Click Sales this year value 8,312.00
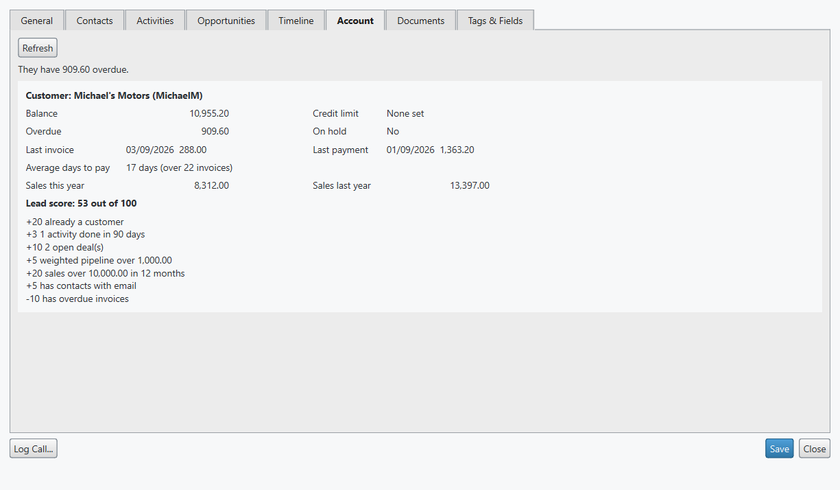This screenshot has height=490, width=840. click(x=211, y=185)
